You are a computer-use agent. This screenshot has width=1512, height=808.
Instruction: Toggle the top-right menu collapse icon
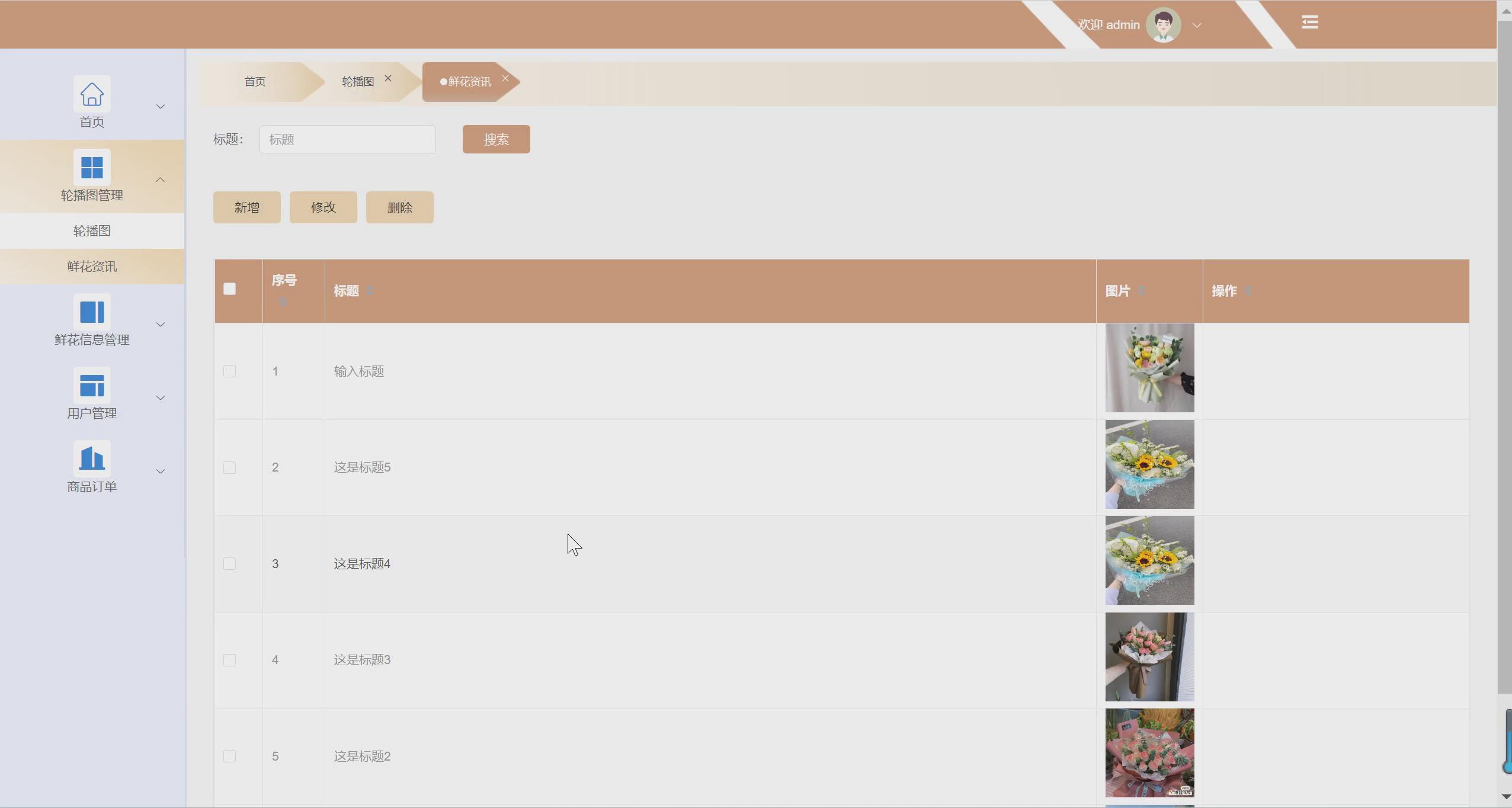1309,23
